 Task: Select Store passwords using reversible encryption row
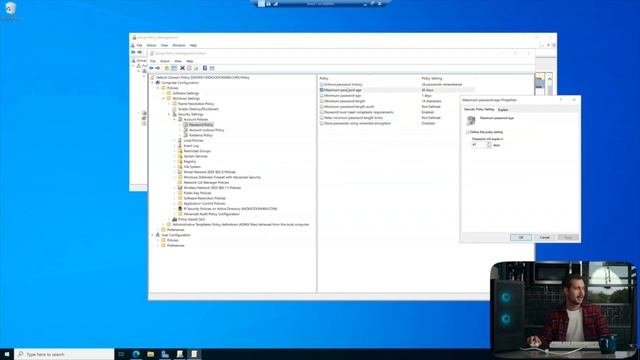pos(397,123)
